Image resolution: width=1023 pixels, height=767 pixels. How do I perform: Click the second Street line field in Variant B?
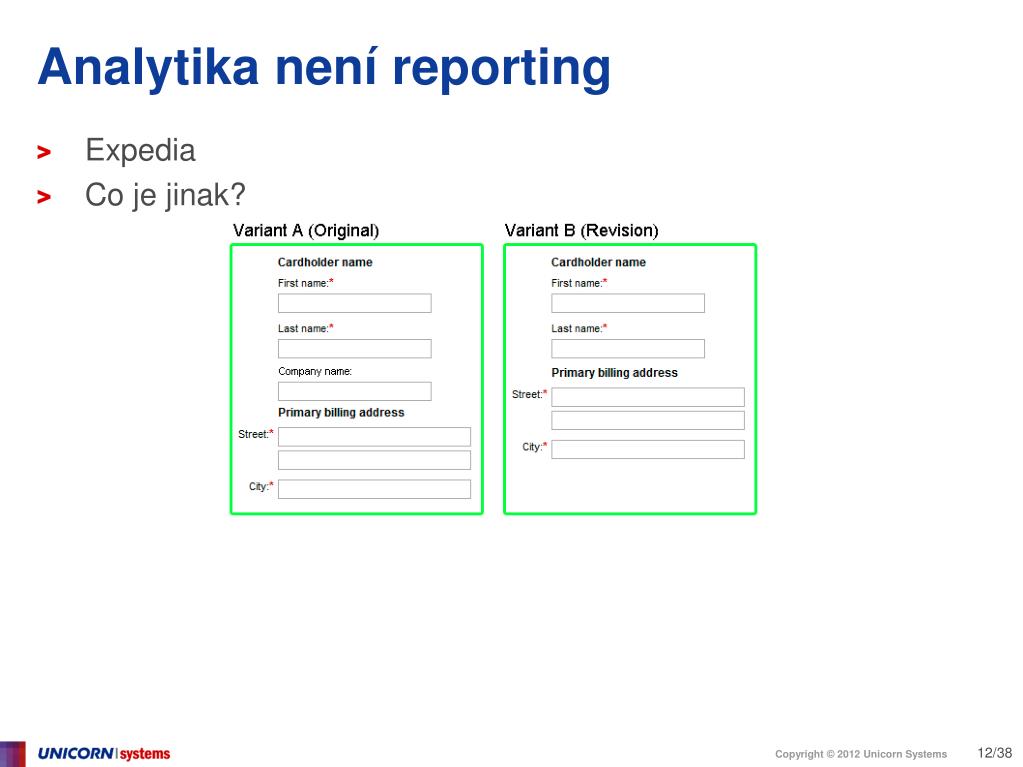coord(648,420)
